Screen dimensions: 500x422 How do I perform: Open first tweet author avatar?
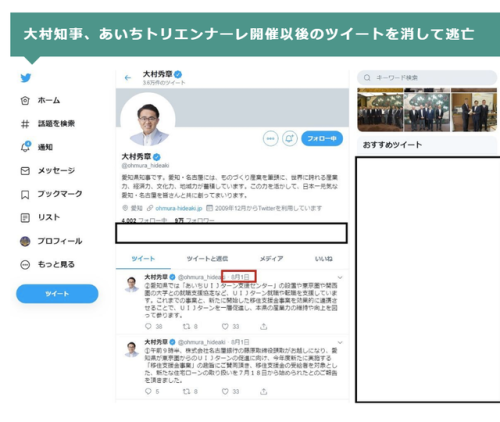coord(132,284)
